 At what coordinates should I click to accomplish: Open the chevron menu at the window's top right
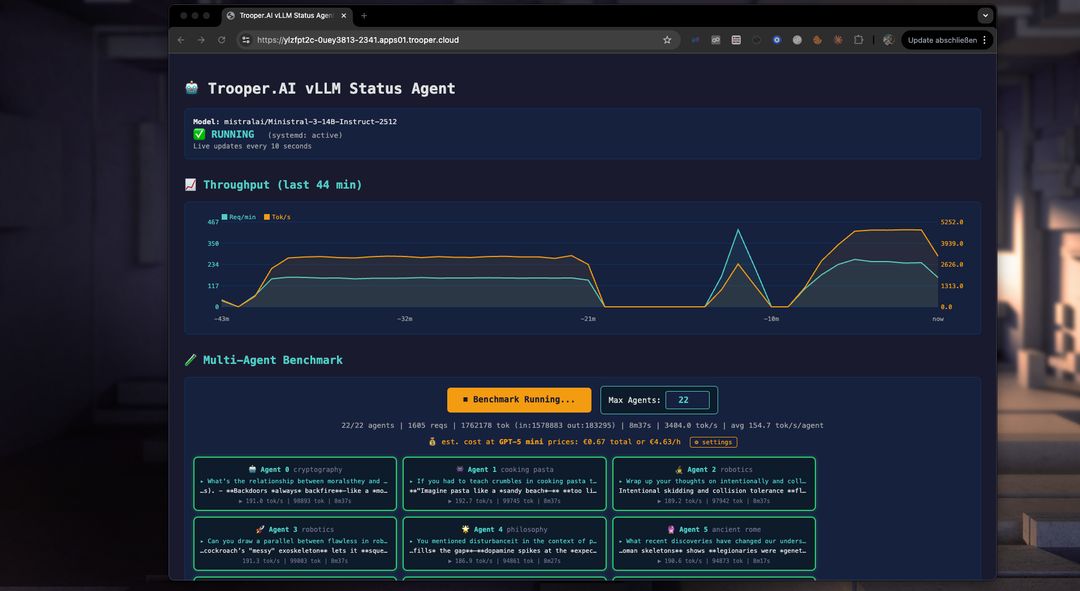coord(985,15)
